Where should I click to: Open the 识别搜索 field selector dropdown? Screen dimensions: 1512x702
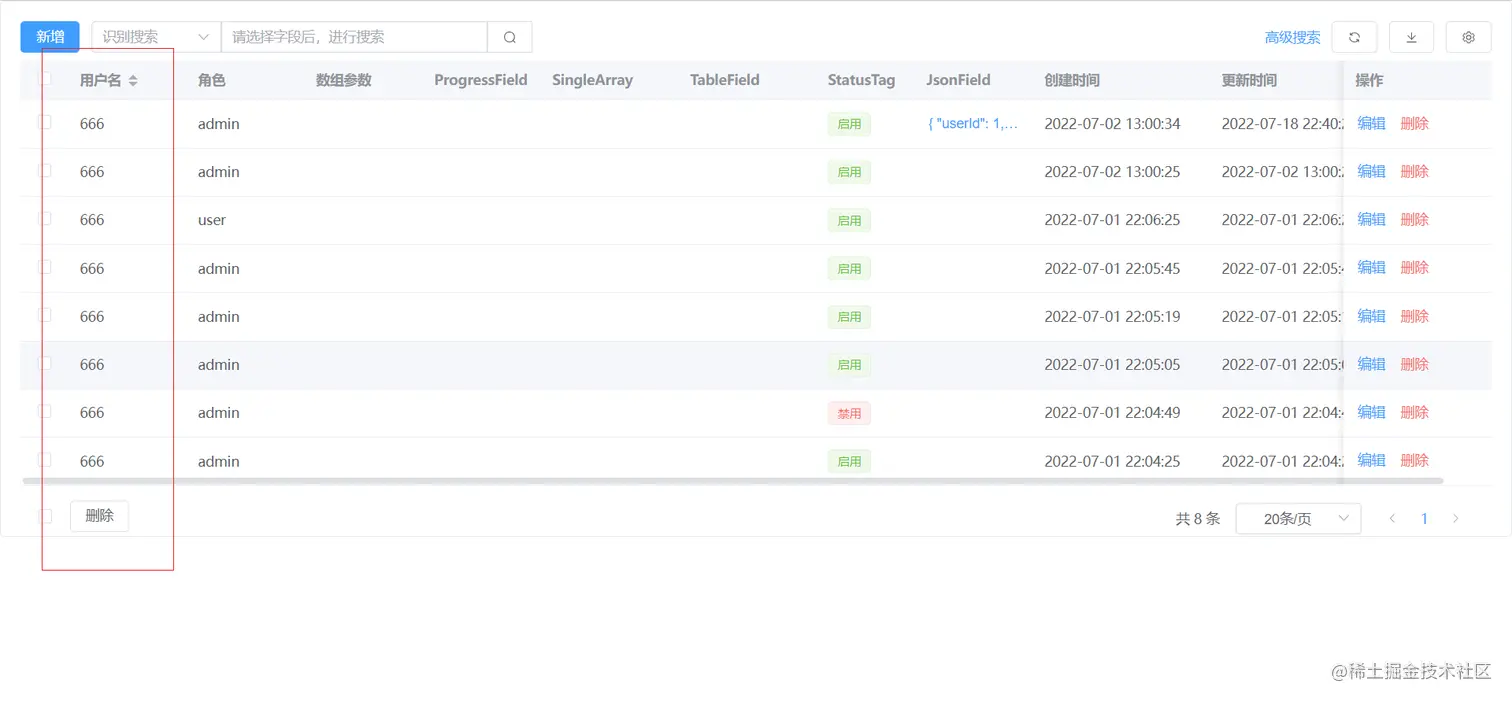click(x=156, y=37)
